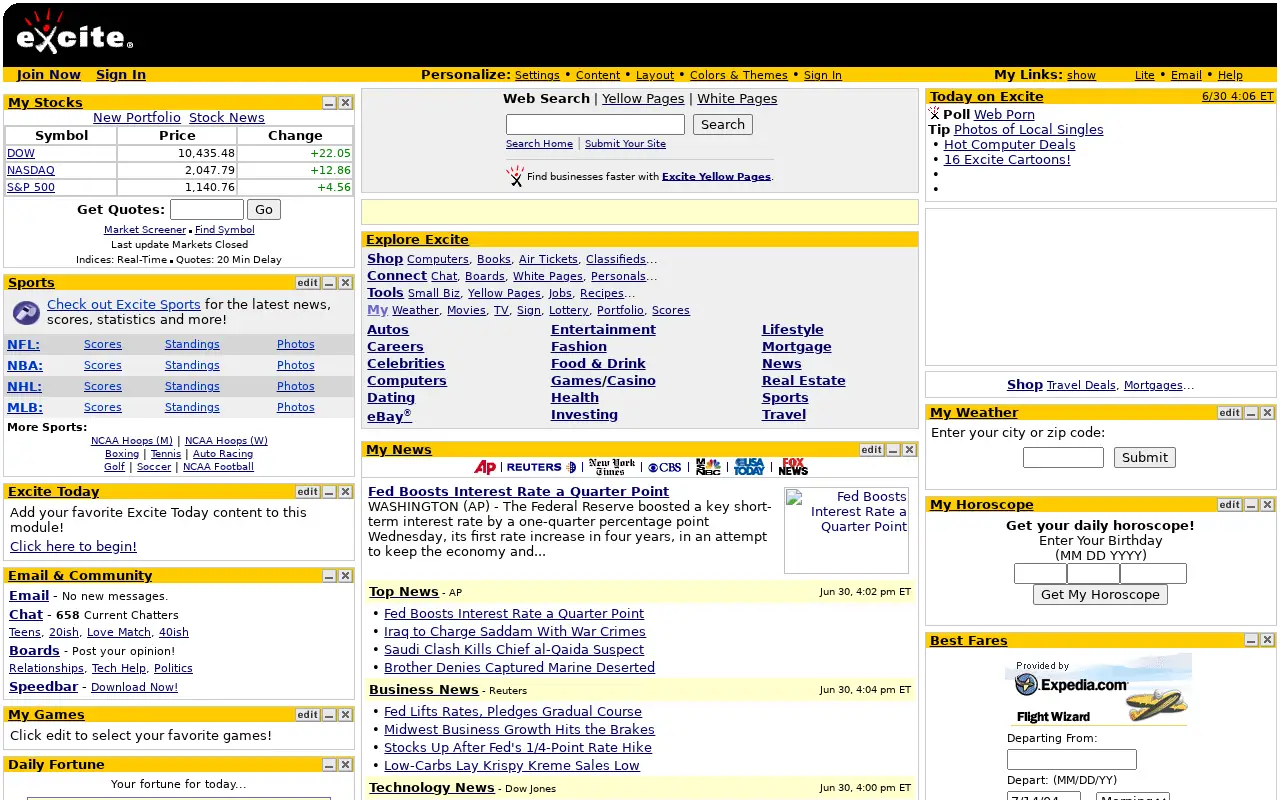
Task: Open the DOW symbol link
Action: click(x=21, y=154)
